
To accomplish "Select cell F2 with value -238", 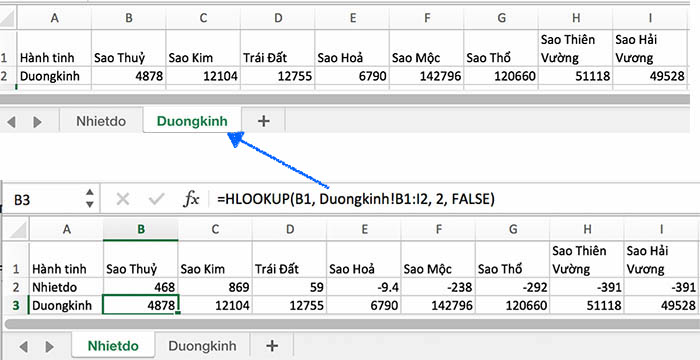I will (x=438, y=287).
